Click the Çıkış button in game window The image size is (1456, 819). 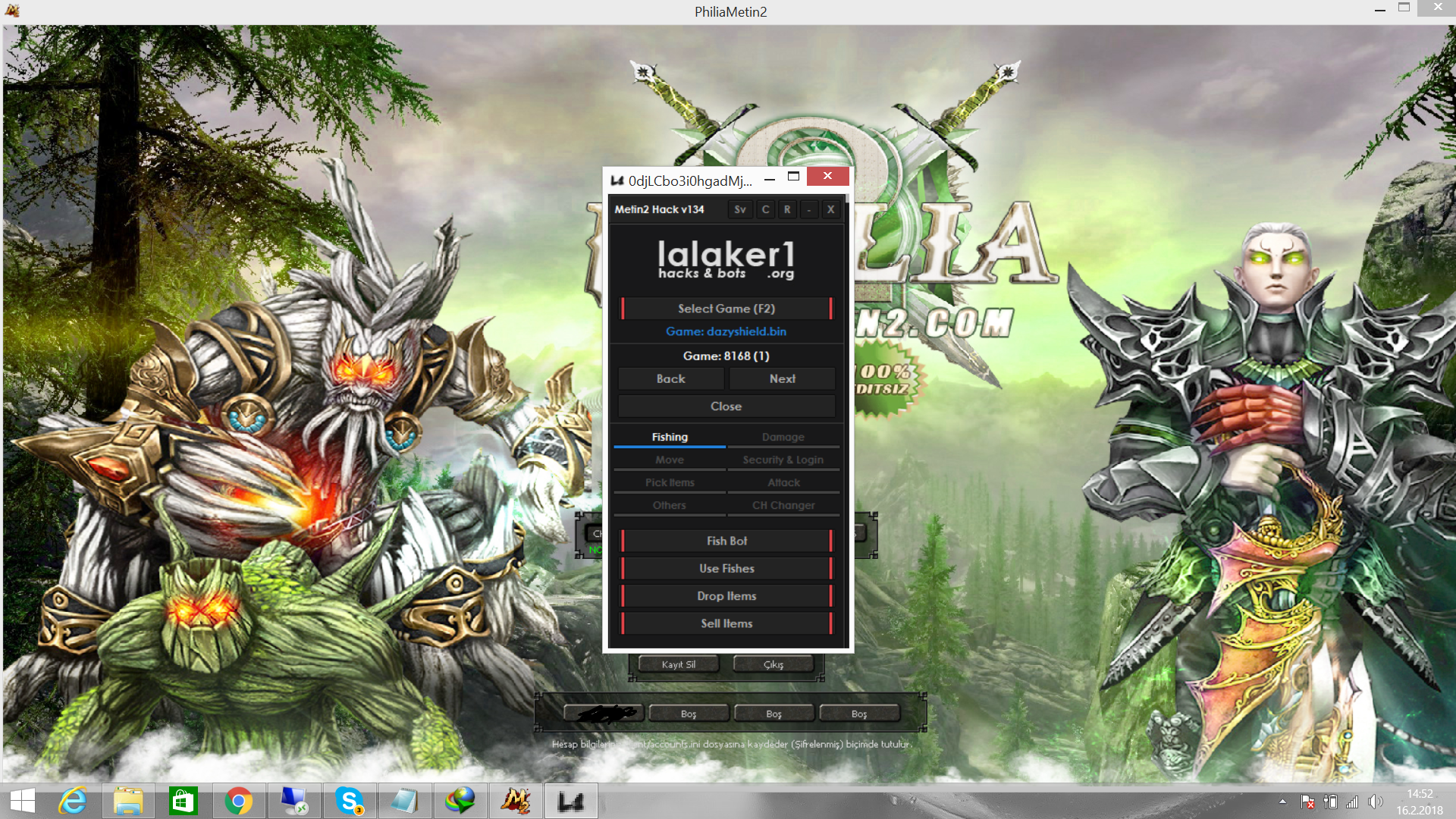coord(773,664)
